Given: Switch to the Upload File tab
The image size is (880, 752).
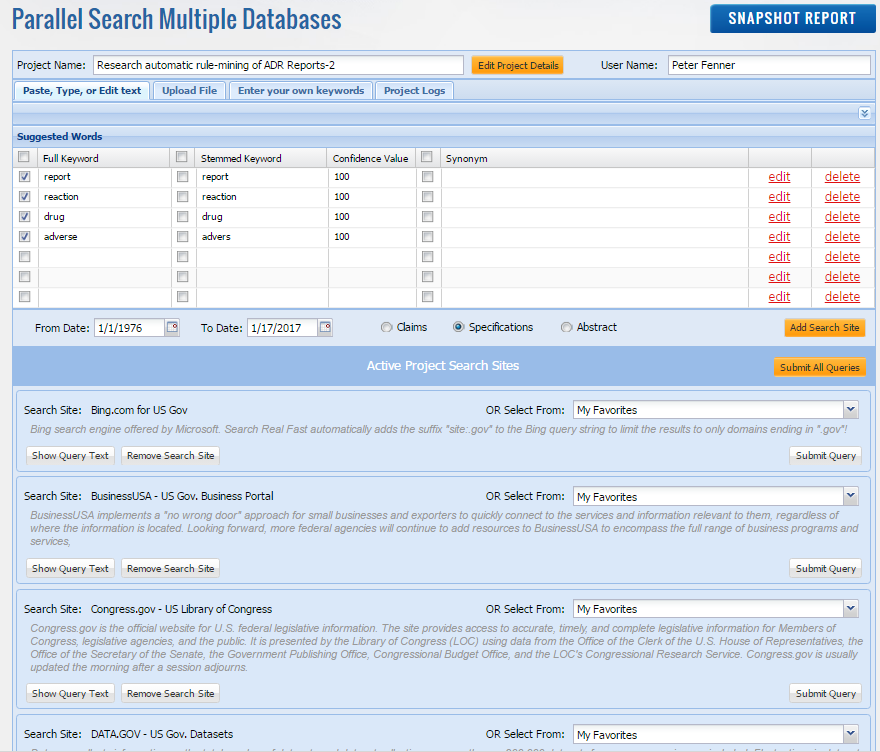Looking at the screenshot, I should tap(190, 90).
